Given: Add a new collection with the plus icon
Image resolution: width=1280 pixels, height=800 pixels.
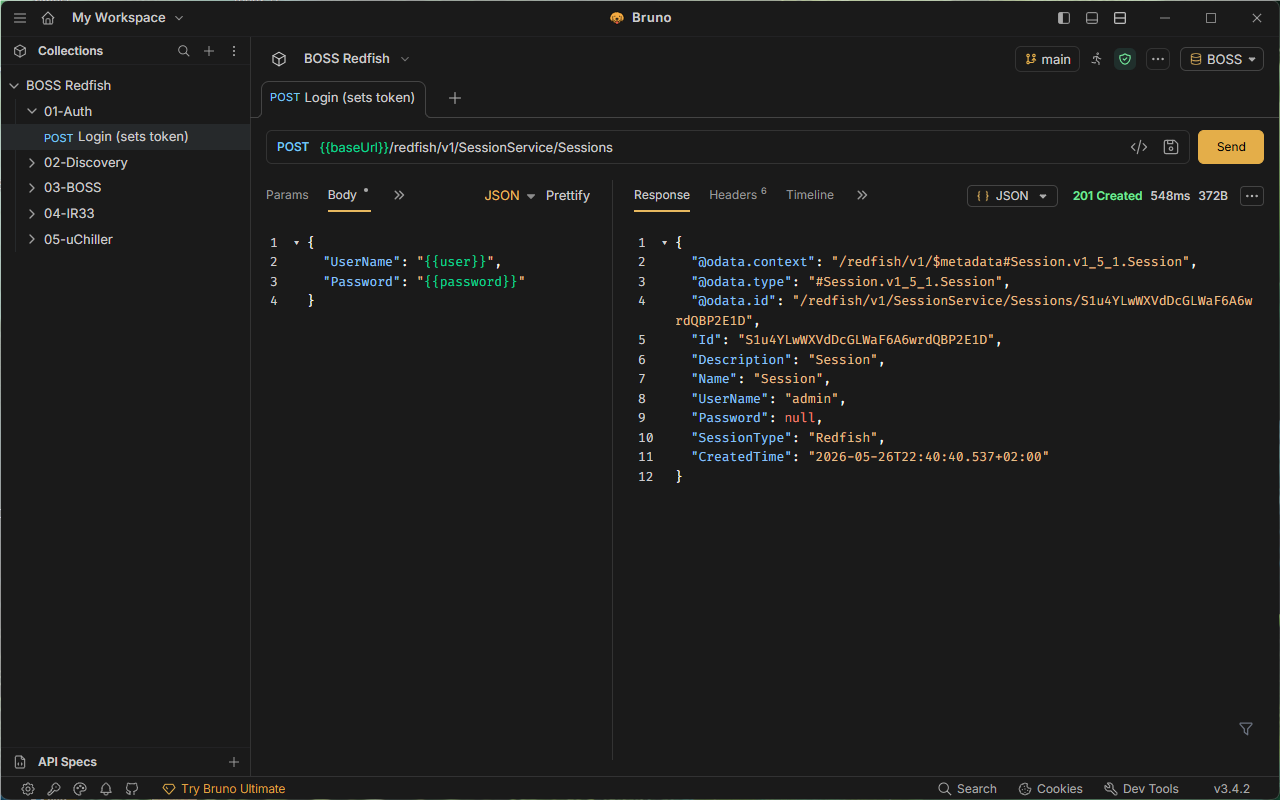Looking at the screenshot, I should click(209, 51).
